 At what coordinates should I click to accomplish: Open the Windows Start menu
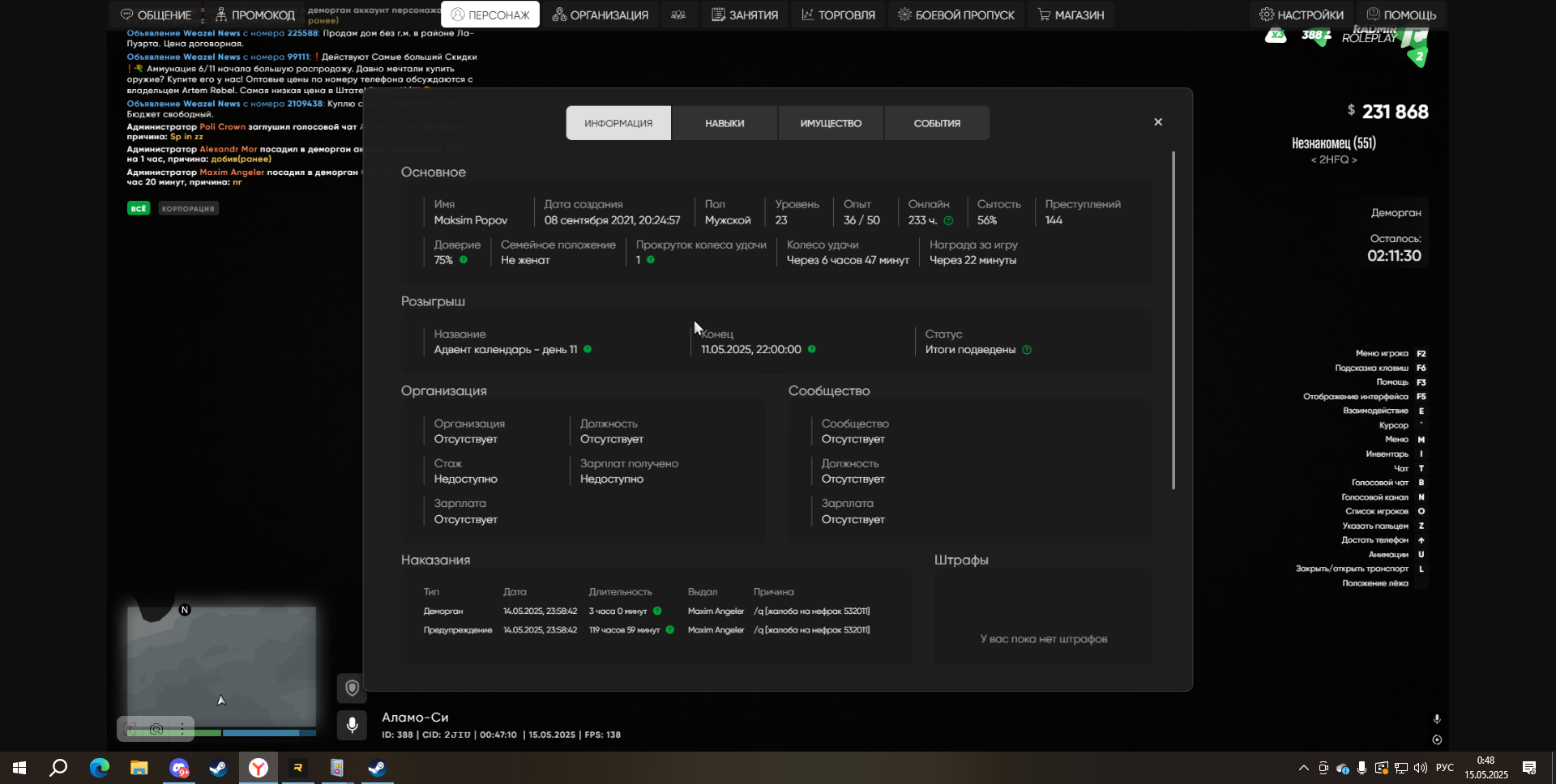point(19,768)
